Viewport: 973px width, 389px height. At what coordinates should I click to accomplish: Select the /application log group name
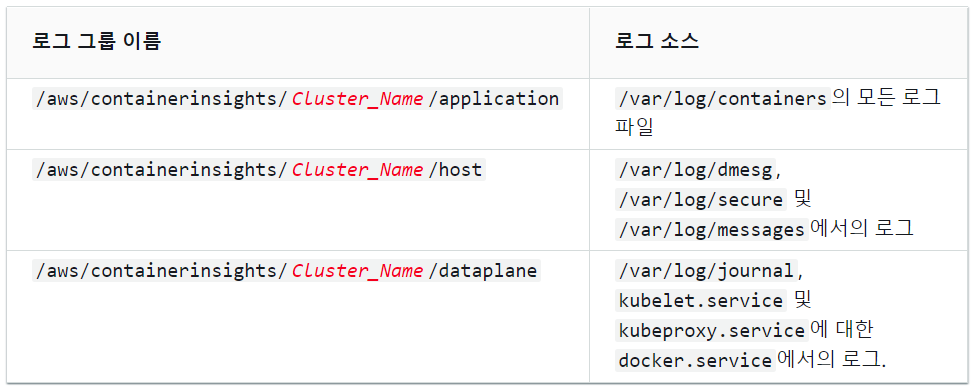point(297,99)
